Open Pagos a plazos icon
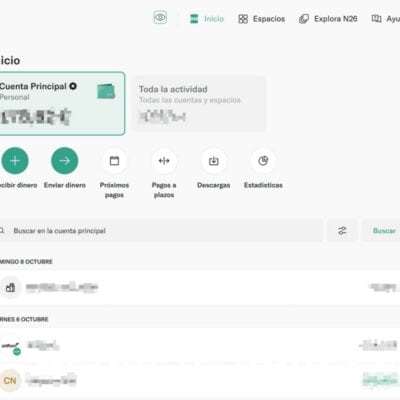400x400 pixels. [164, 161]
